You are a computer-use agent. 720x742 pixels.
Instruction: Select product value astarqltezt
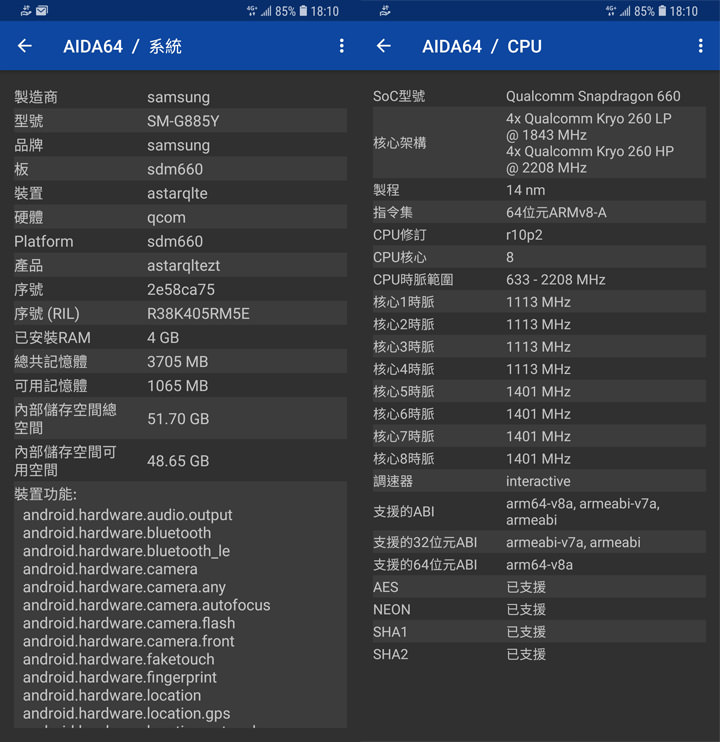tap(184, 265)
